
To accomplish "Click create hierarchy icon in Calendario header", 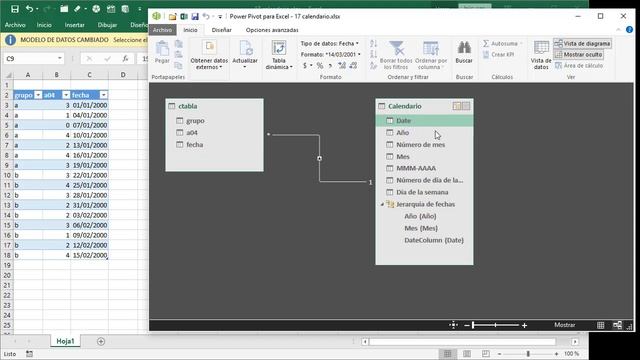I will [x=457, y=106].
